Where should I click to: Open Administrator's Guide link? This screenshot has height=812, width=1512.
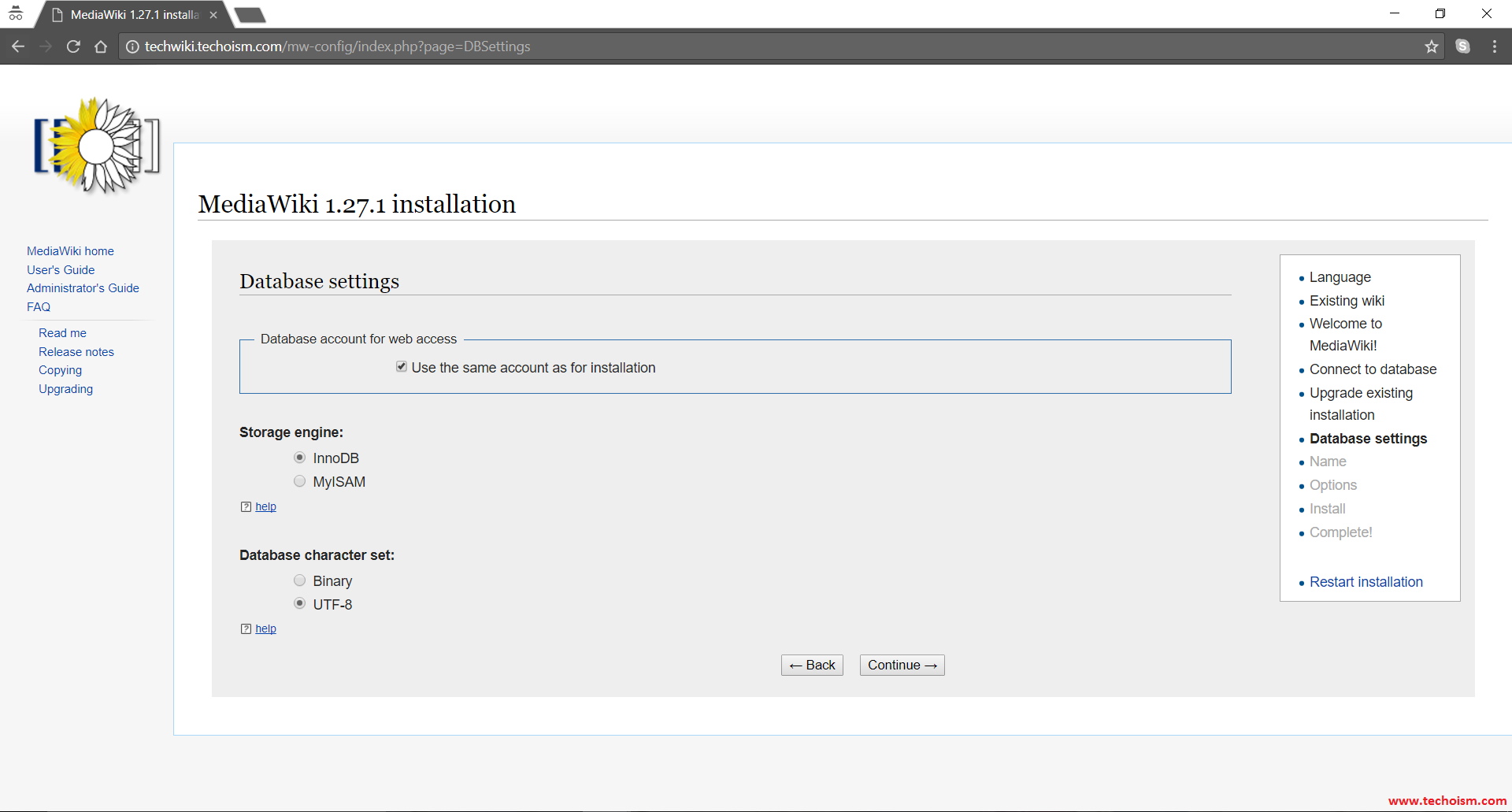pyautogui.click(x=83, y=288)
